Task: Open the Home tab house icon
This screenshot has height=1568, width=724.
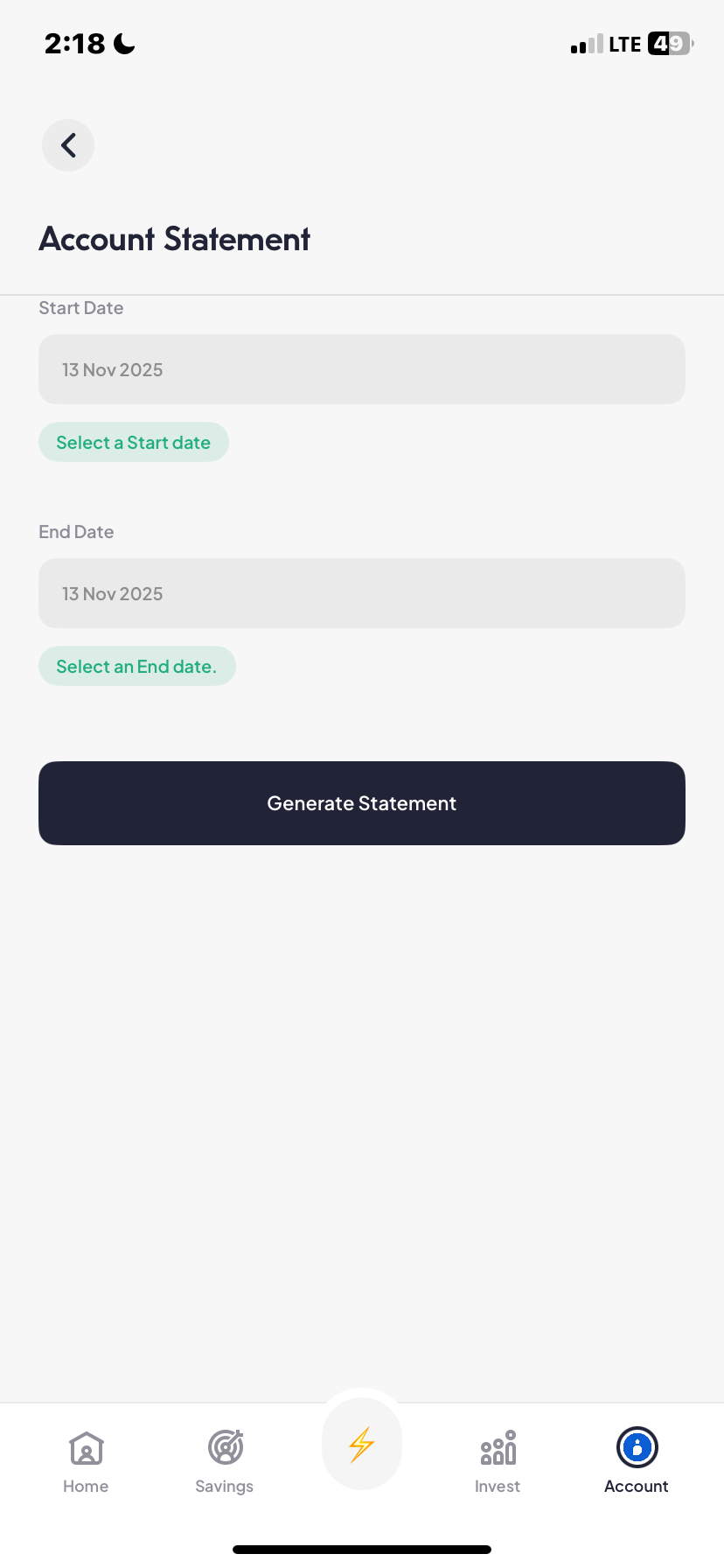Action: (87, 1448)
